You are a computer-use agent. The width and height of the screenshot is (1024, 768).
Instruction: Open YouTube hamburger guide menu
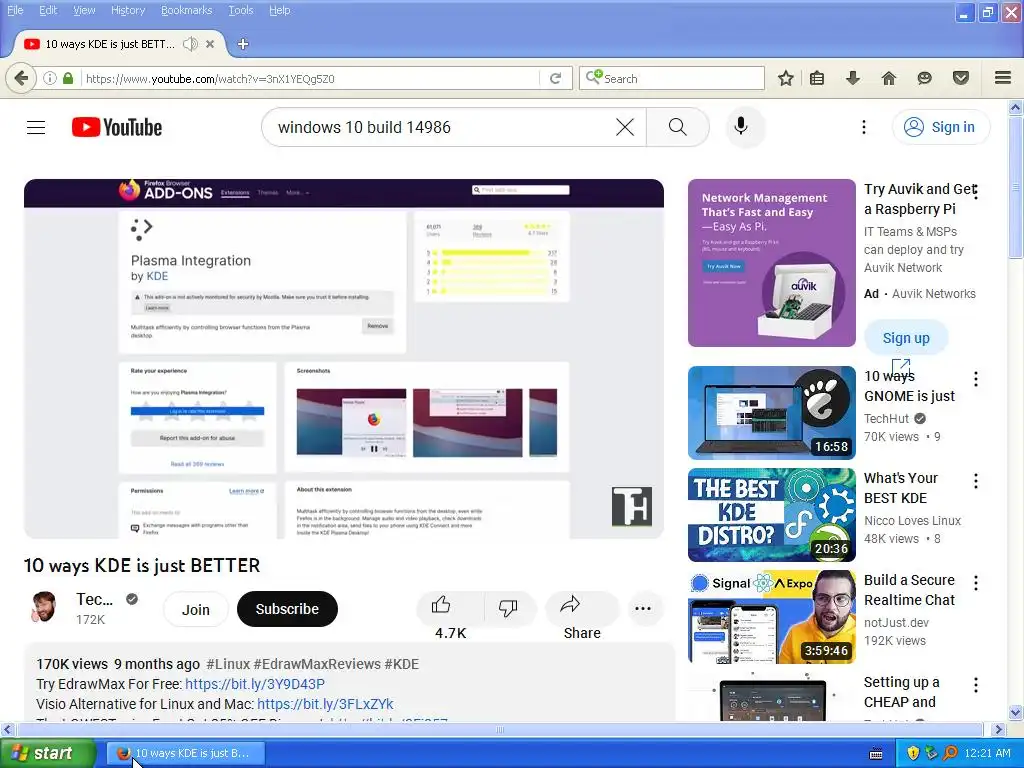point(36,127)
